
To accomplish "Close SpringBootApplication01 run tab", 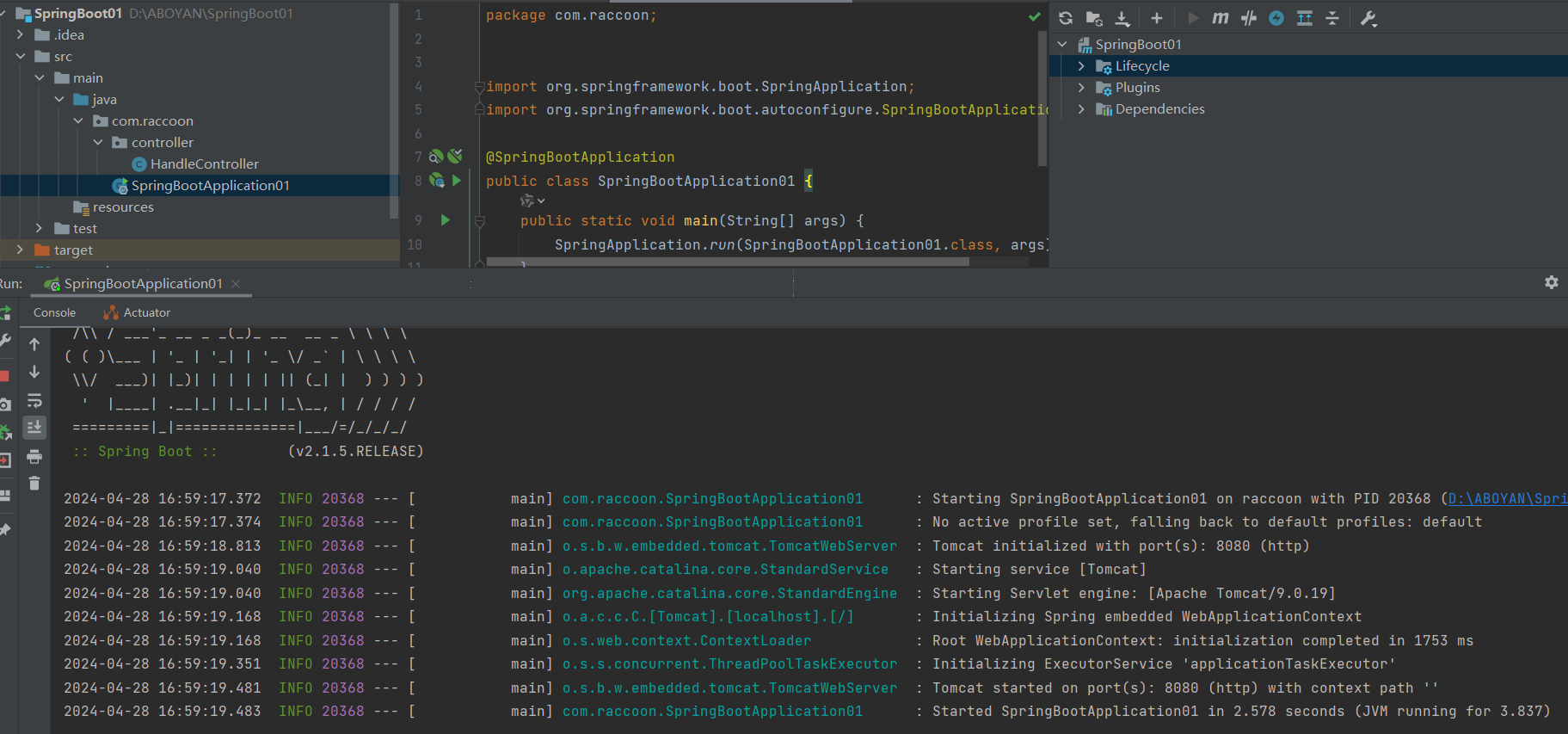I will 236,284.
